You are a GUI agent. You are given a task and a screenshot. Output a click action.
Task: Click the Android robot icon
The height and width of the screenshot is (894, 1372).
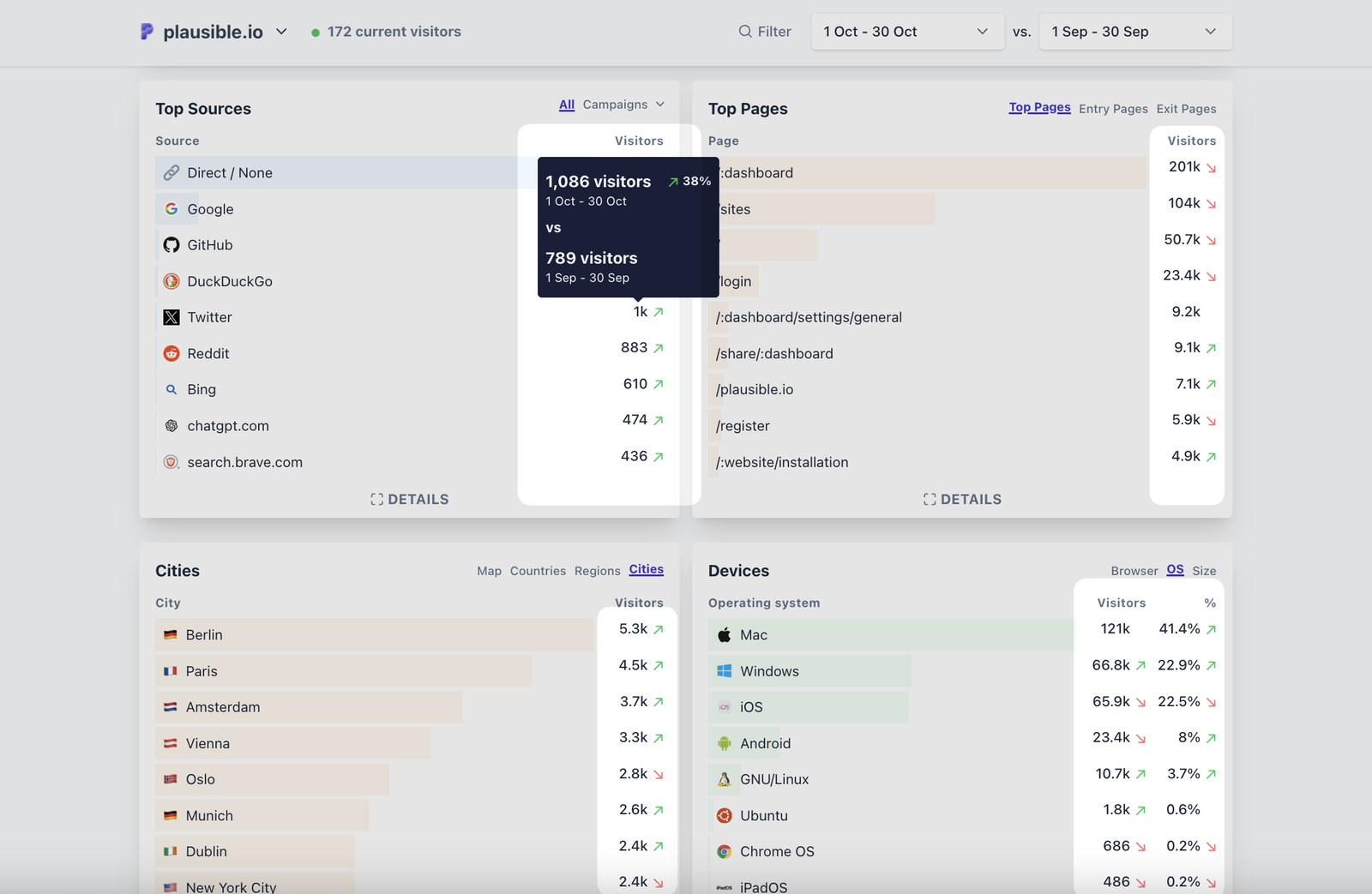coord(725,743)
